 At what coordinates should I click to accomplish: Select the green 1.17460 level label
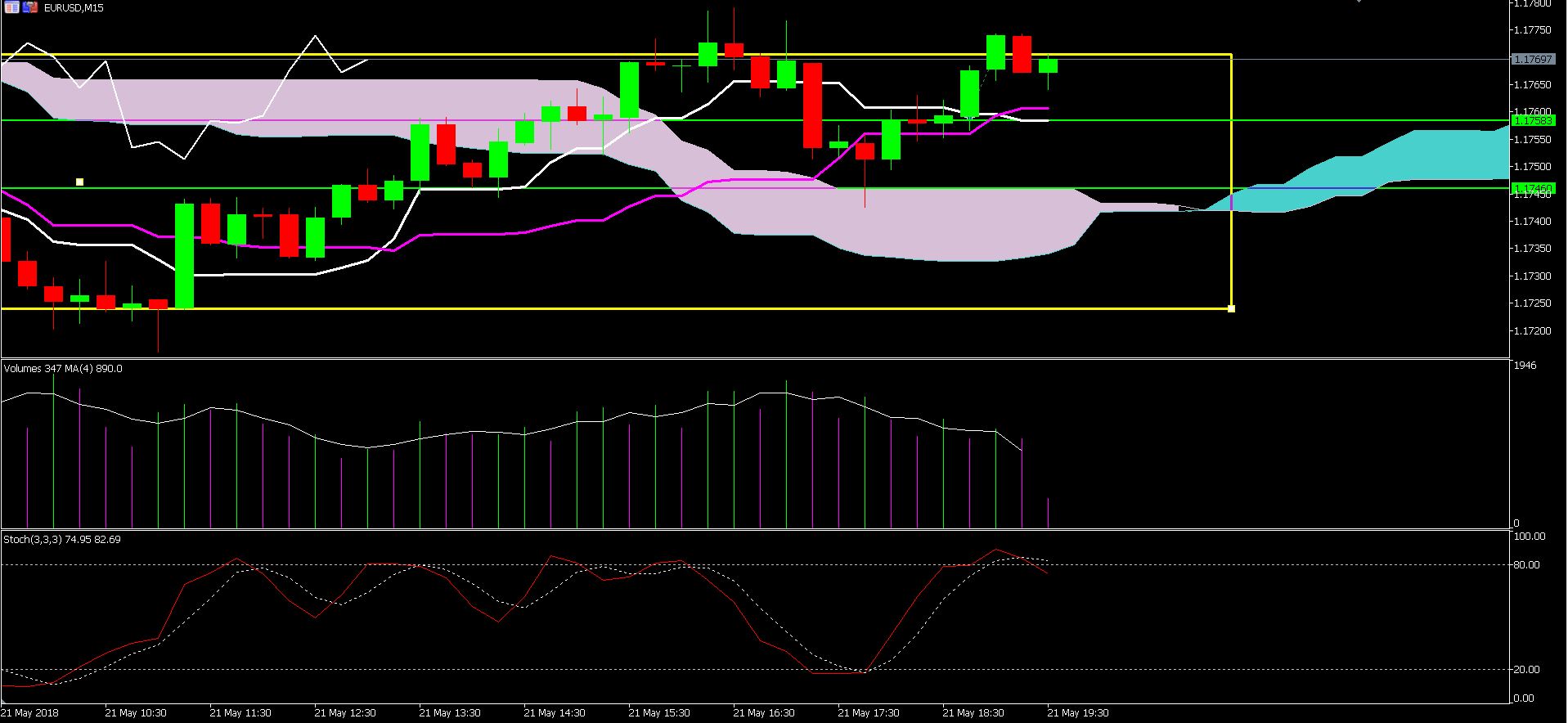pos(1532,188)
